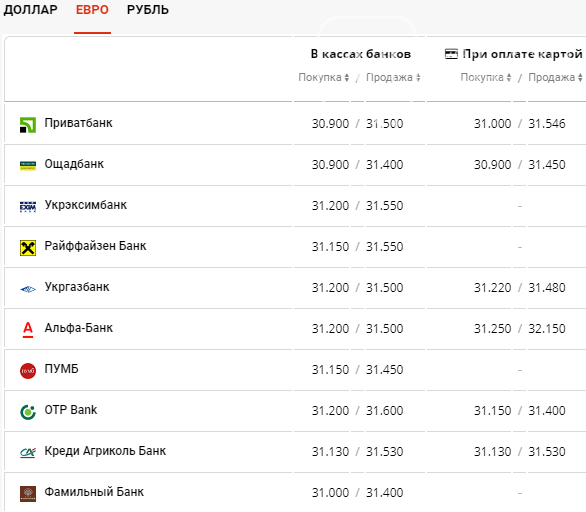Viewport: 586px width, 512px height.
Task: Sort by Покупка under В кассах банков
Action: click(324, 77)
